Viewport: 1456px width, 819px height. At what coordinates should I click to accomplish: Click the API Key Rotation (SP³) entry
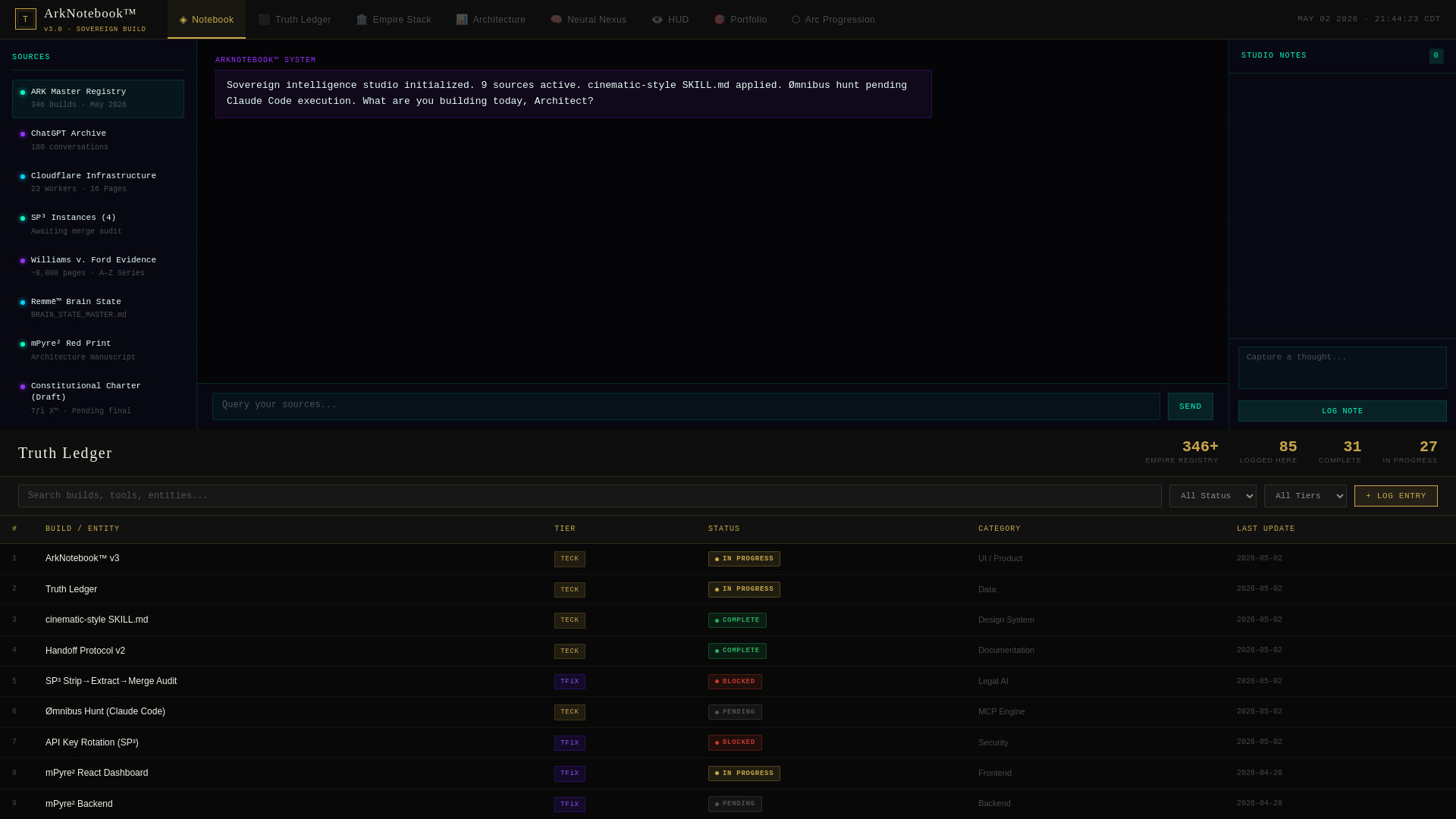click(x=92, y=742)
